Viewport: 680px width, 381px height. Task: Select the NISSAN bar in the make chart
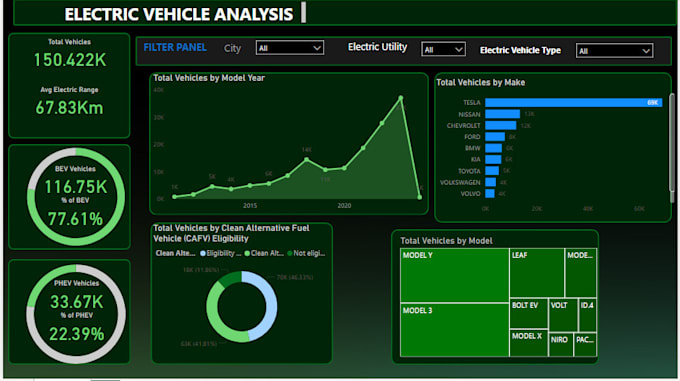(502, 114)
